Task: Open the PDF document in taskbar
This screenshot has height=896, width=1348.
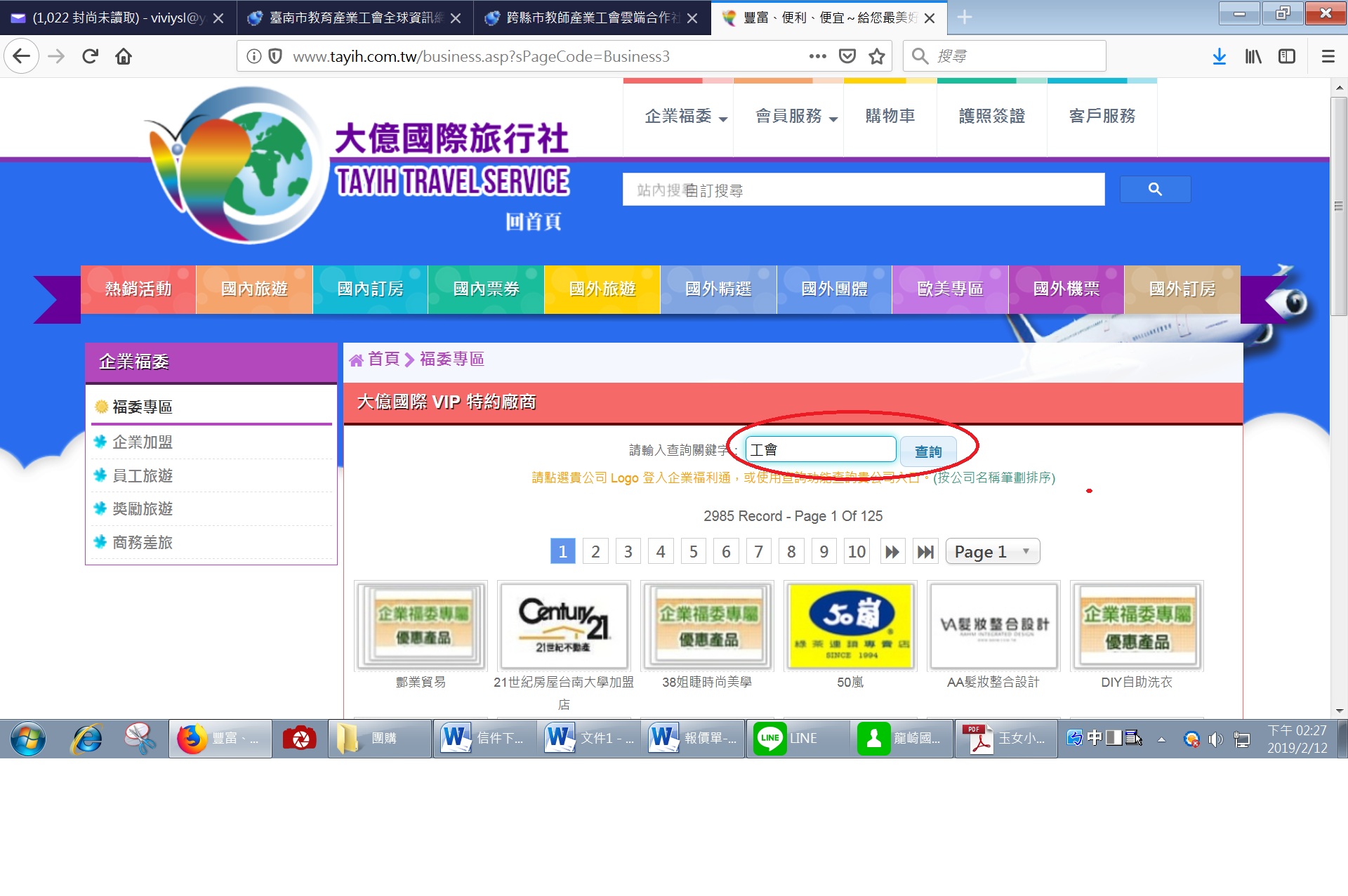Action: [1006, 739]
